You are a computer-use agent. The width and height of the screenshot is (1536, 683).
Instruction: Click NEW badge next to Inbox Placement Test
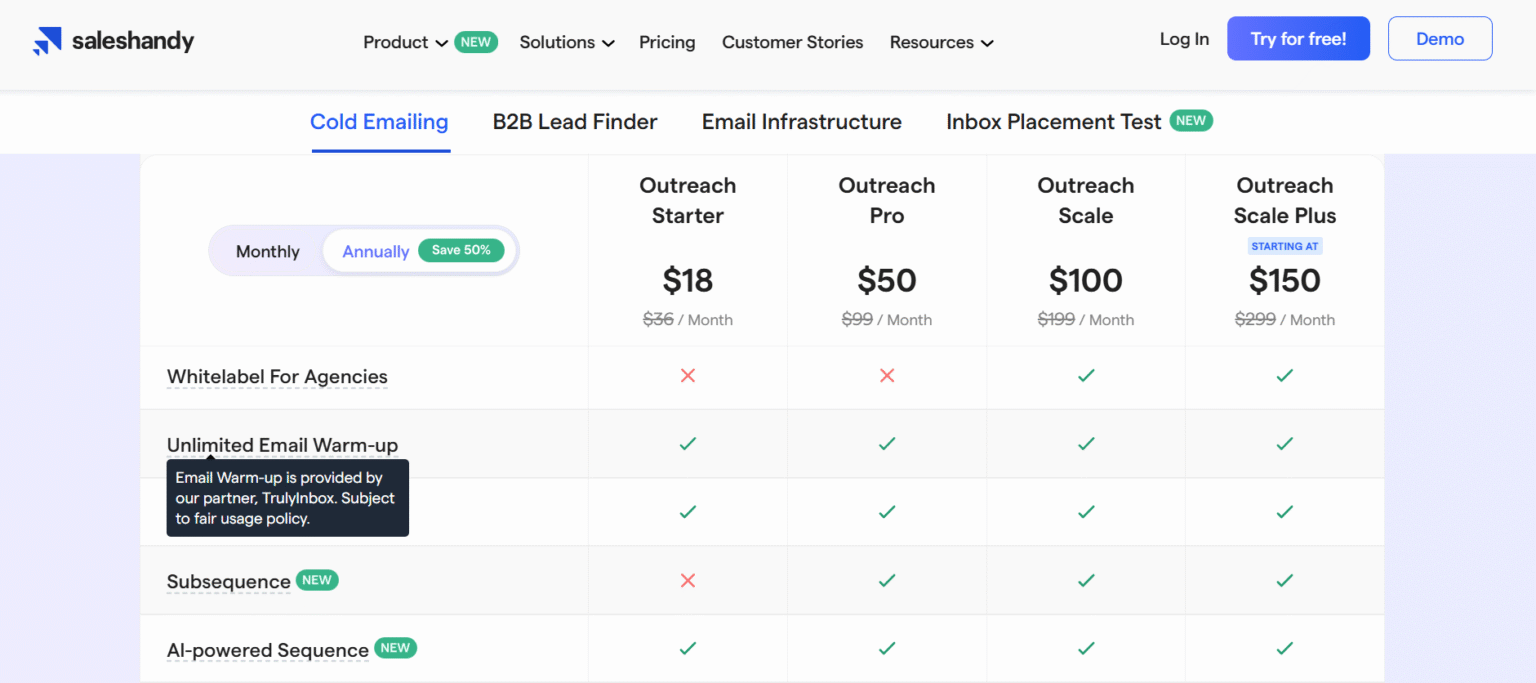[1190, 121]
